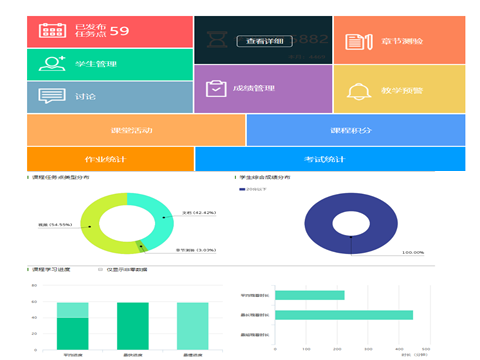This screenshot has width=480, height=360.
Task: Open student management via the person icon
Action: point(52,63)
